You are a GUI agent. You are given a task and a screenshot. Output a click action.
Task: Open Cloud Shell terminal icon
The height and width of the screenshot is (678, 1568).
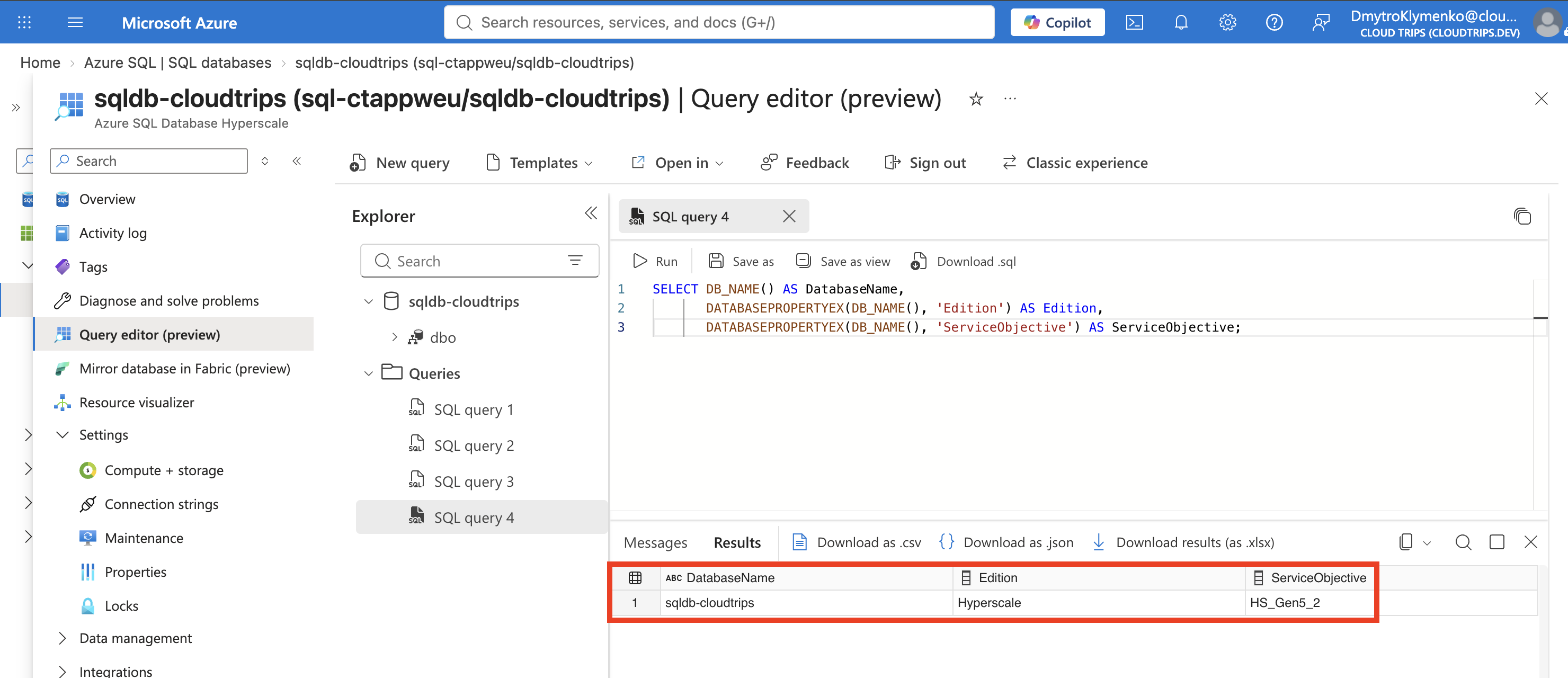pos(1134,23)
